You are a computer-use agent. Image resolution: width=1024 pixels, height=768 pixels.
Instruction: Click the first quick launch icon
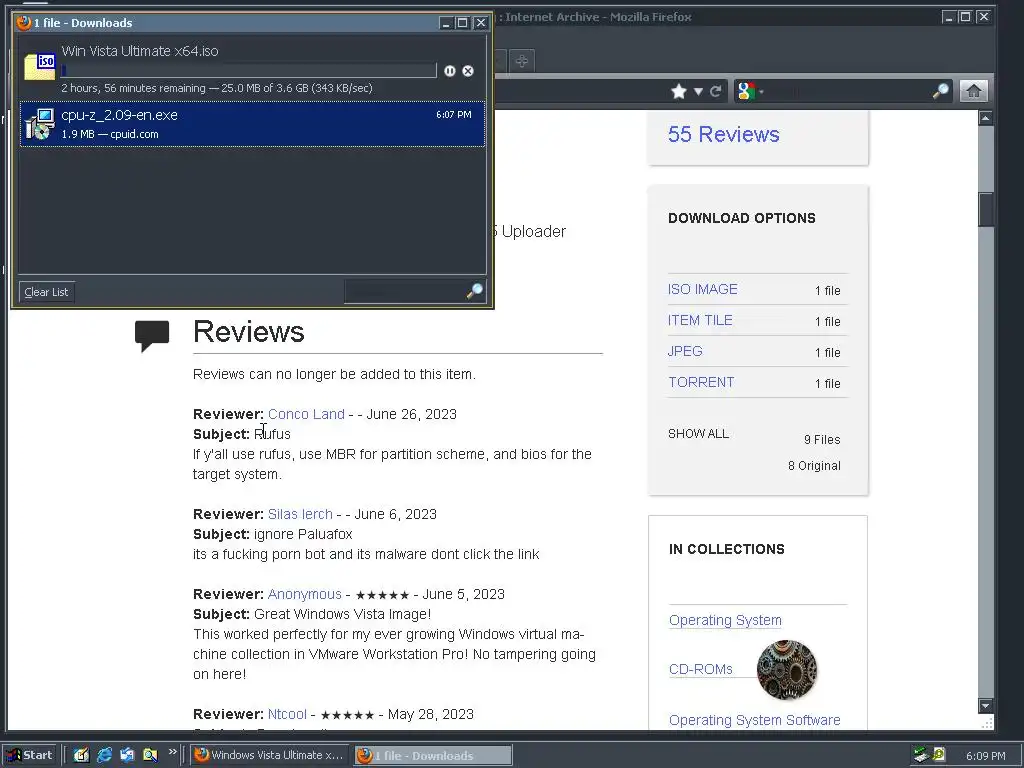(x=81, y=755)
